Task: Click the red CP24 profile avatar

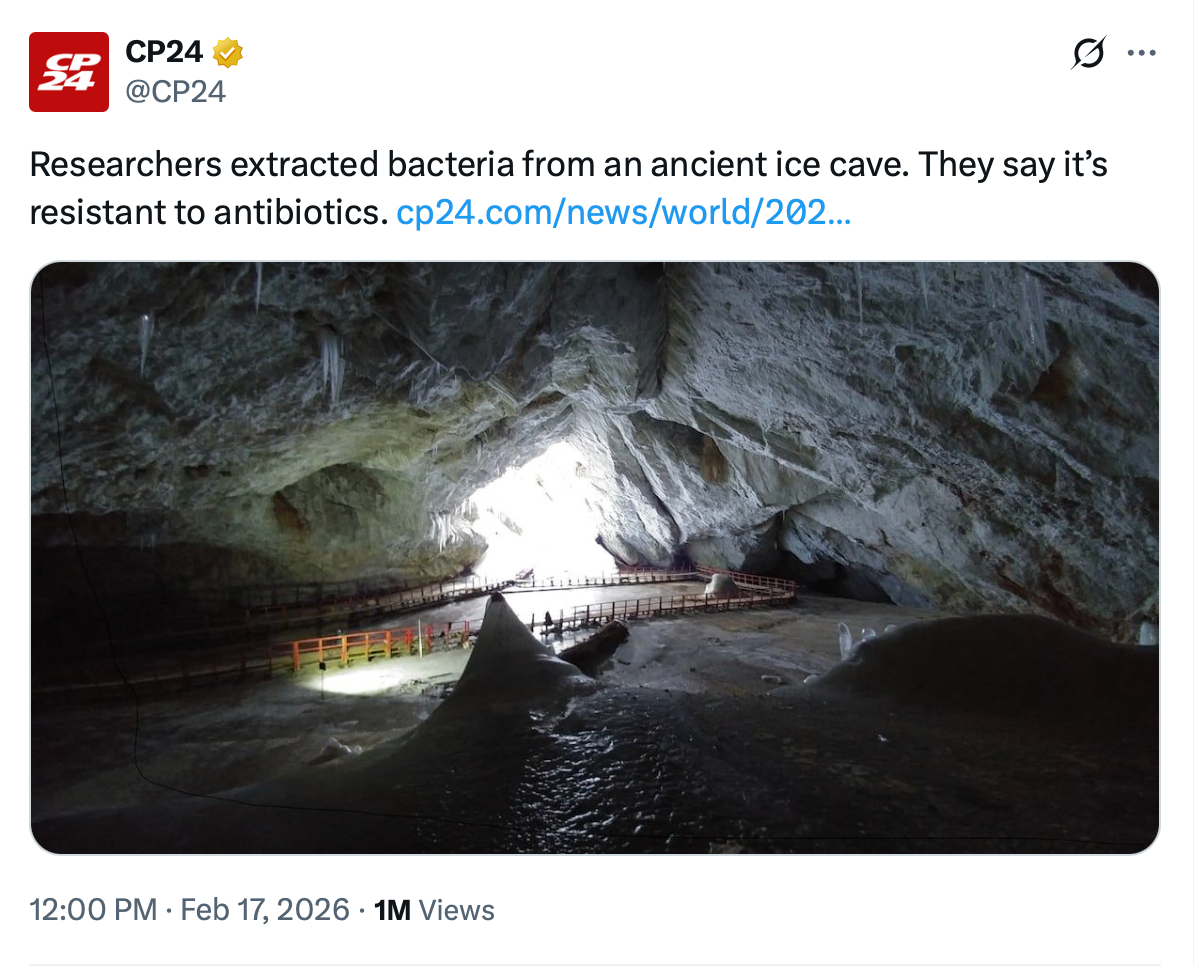Action: pos(68,72)
